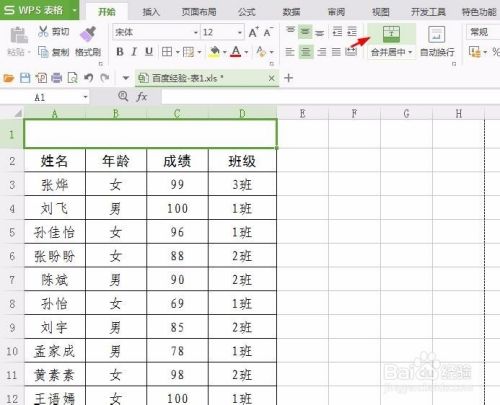This screenshot has width=500, height=405.
Task: Toggle bottom vertical alignment
Action: click(x=320, y=32)
